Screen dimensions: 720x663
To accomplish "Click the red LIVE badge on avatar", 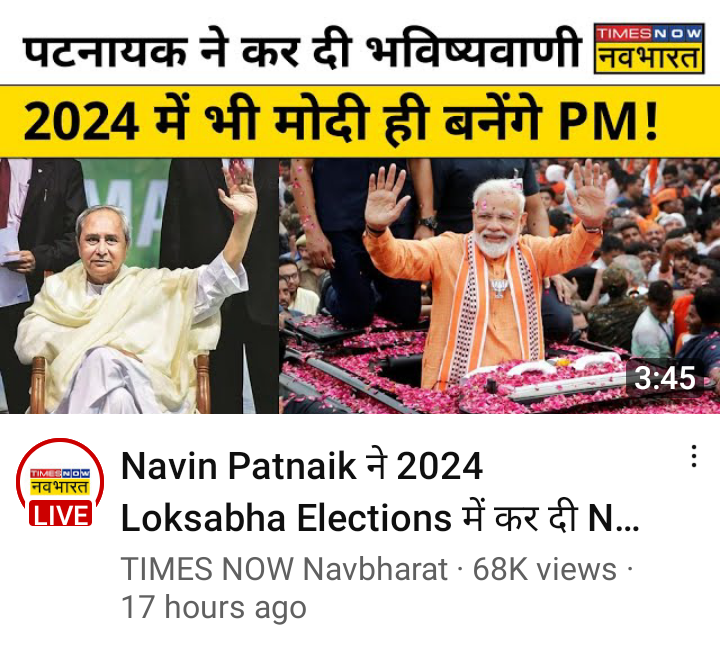I will 61,514.
